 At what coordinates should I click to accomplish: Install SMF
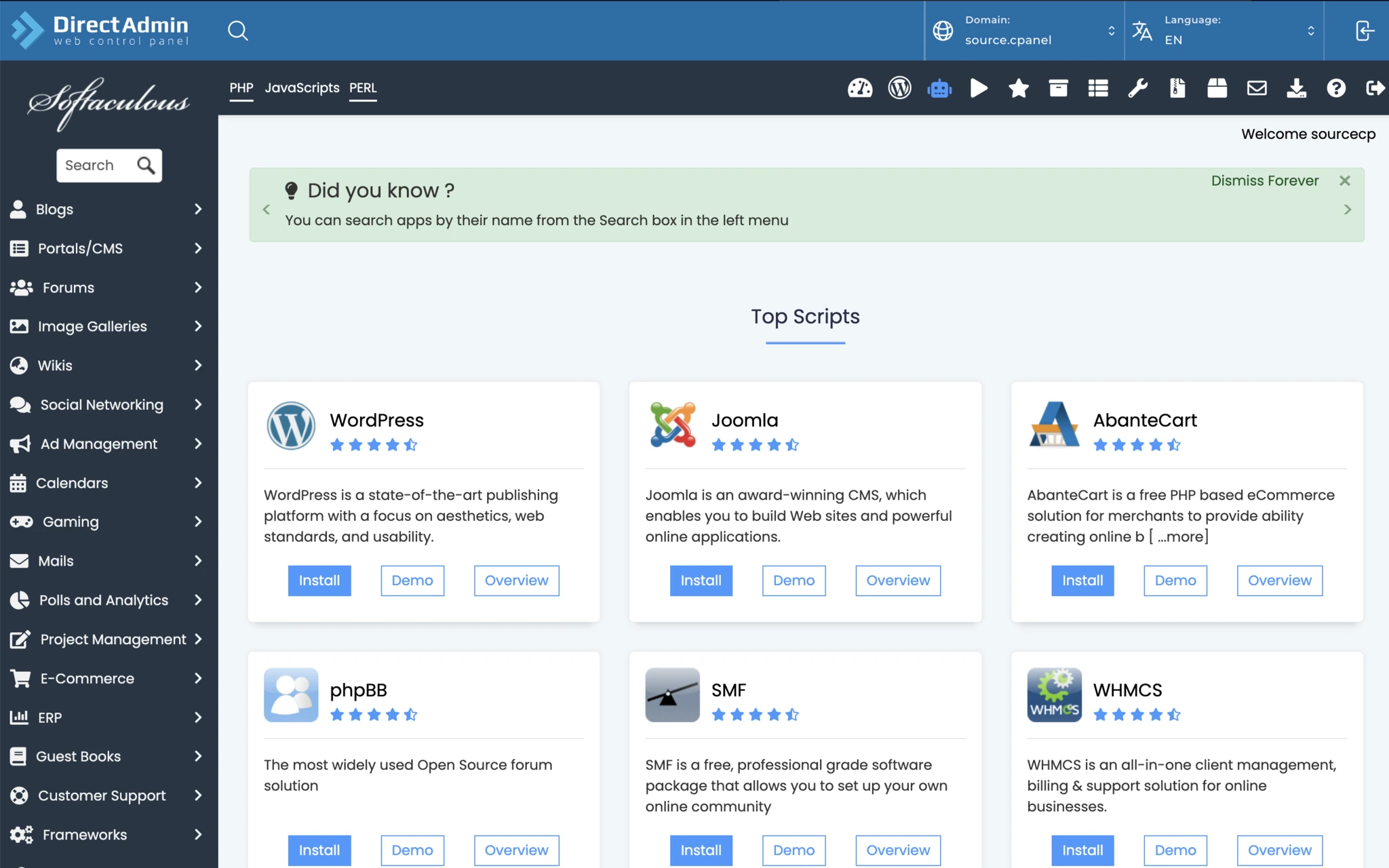pyautogui.click(x=701, y=850)
